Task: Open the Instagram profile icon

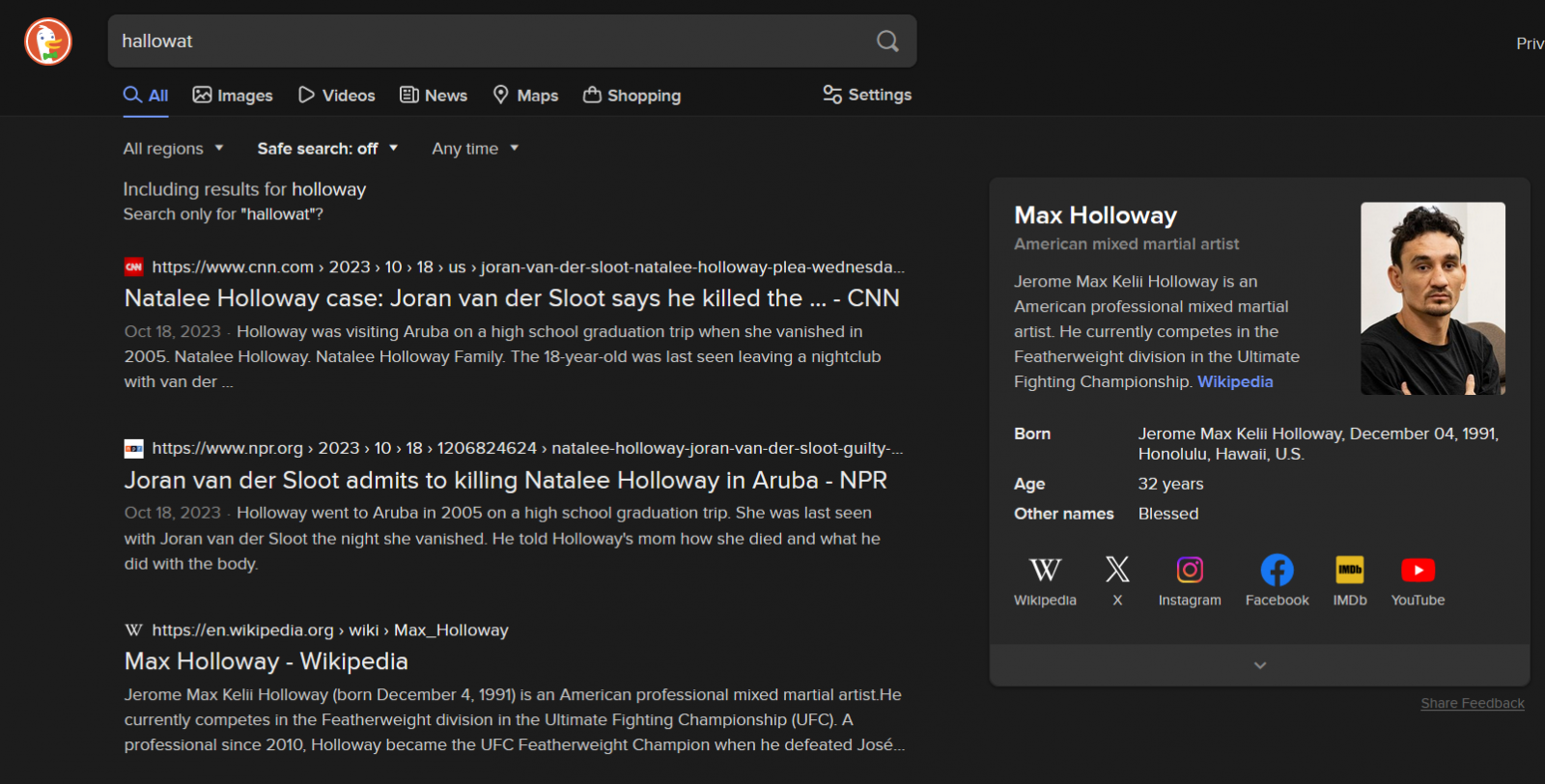Action: coord(1190,580)
